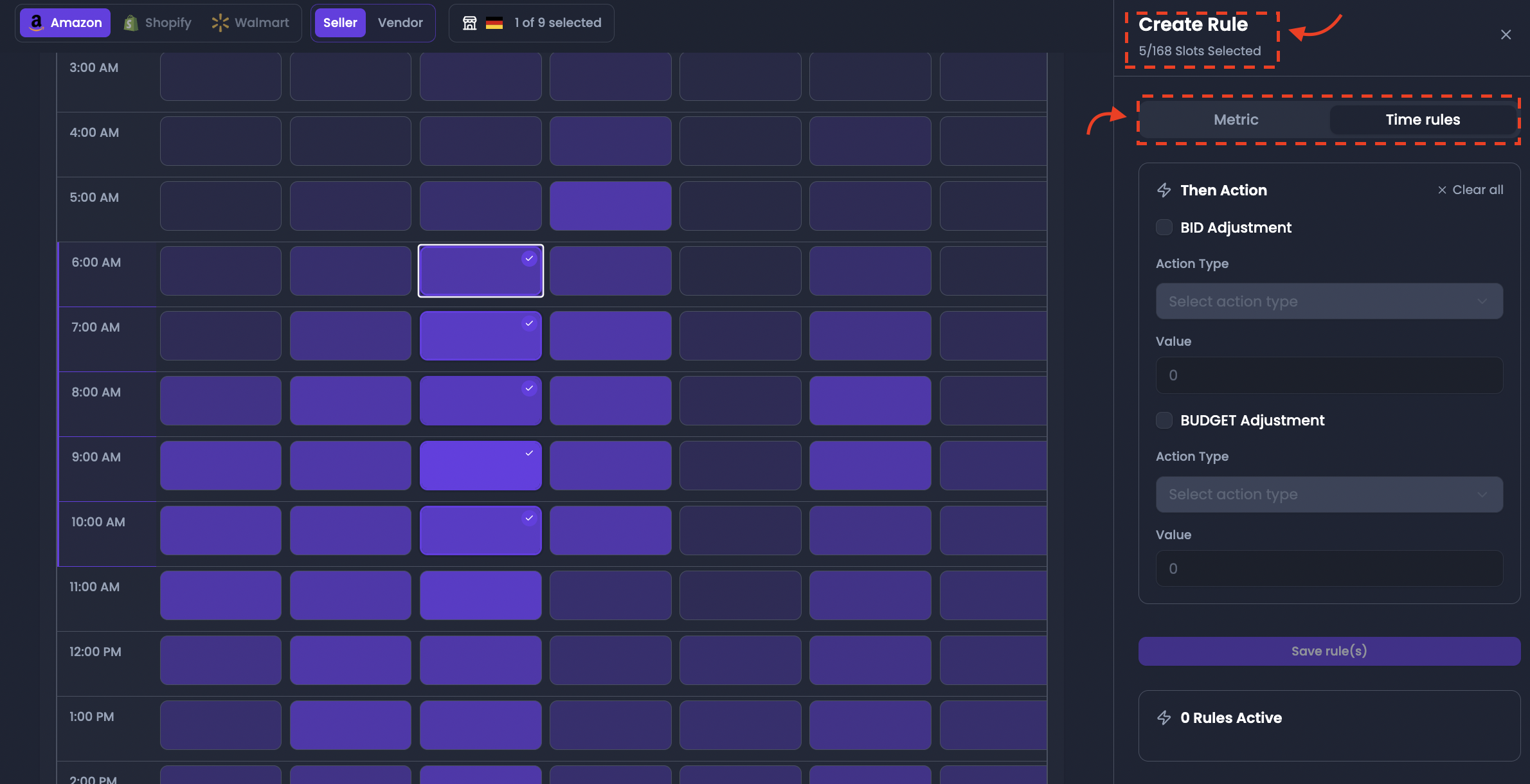Select the first slot in the 3:00 AM row
Image resolution: width=1530 pixels, height=784 pixels.
pyautogui.click(x=221, y=76)
